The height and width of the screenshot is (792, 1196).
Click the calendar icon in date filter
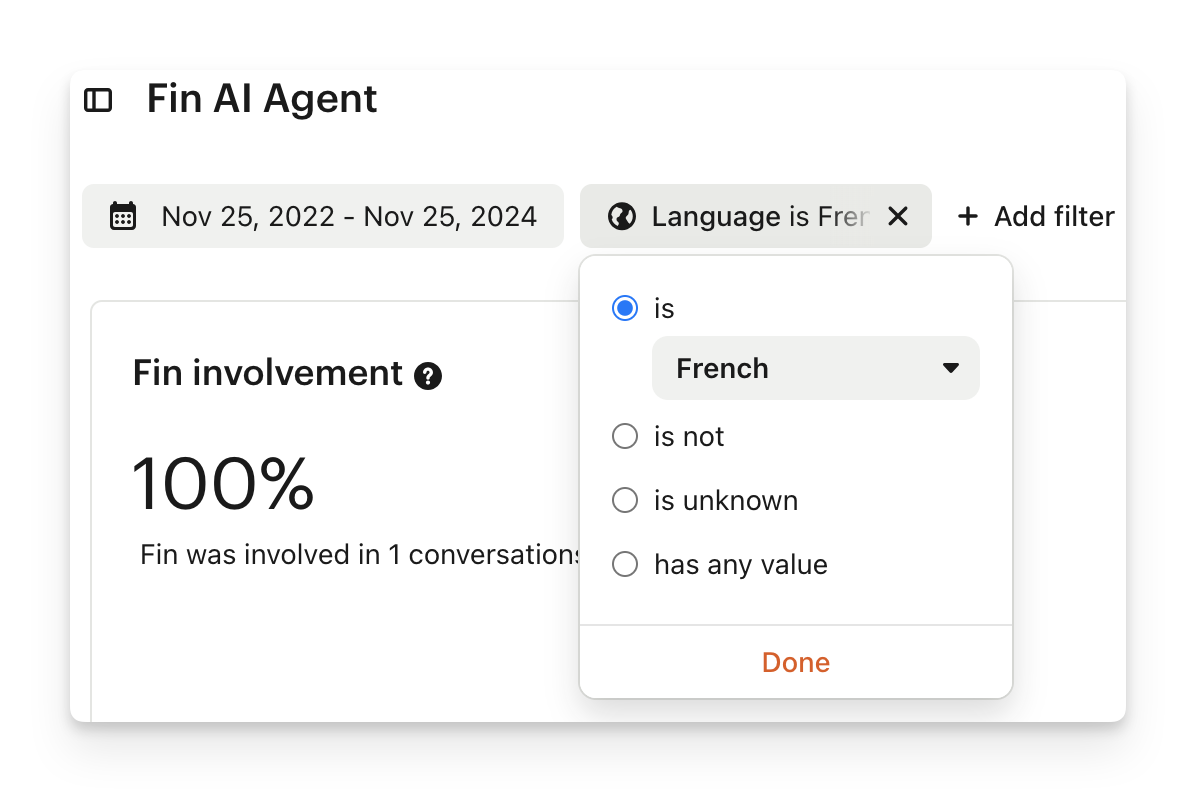click(123, 216)
